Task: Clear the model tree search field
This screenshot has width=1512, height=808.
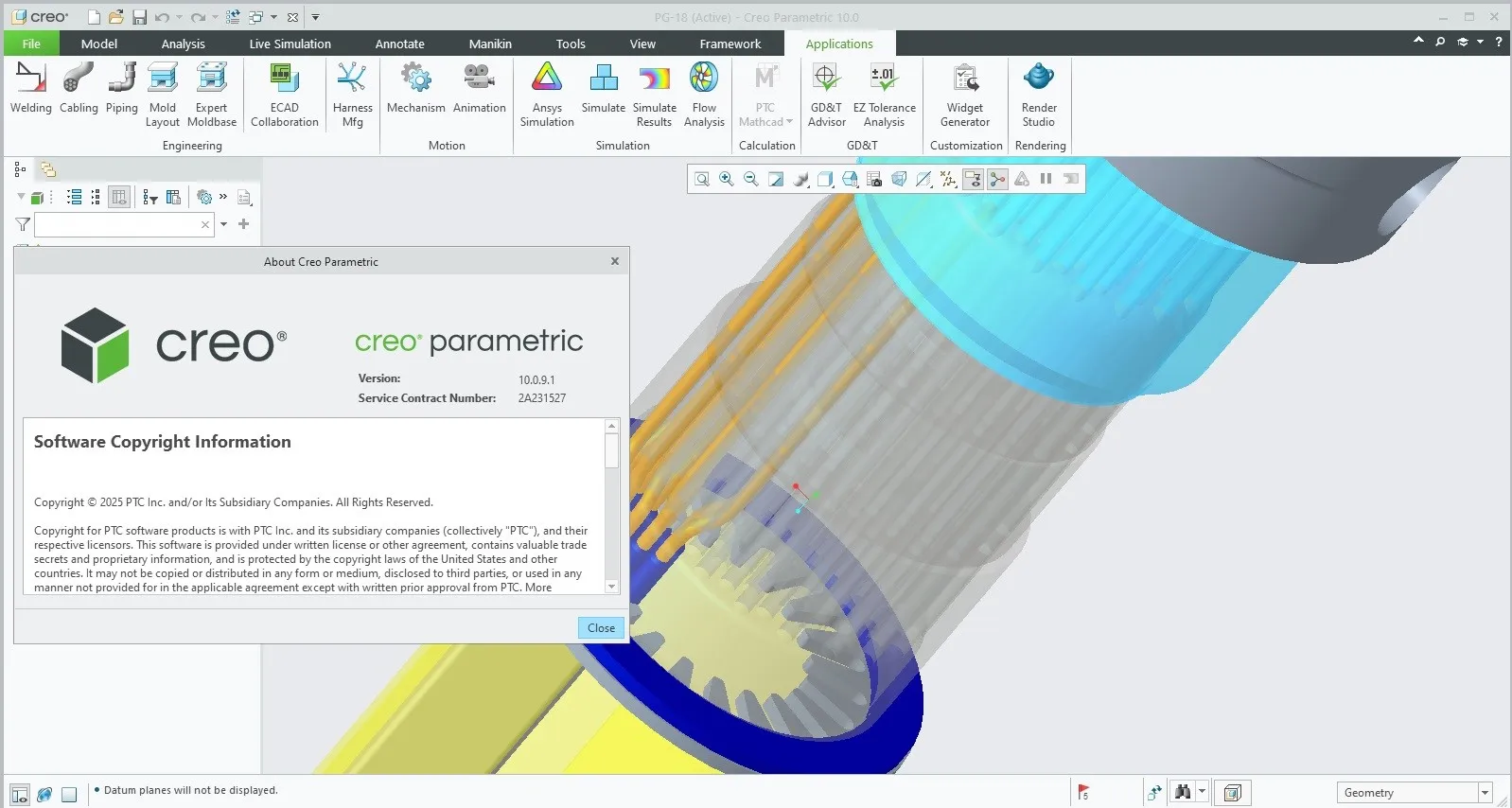Action: click(205, 224)
